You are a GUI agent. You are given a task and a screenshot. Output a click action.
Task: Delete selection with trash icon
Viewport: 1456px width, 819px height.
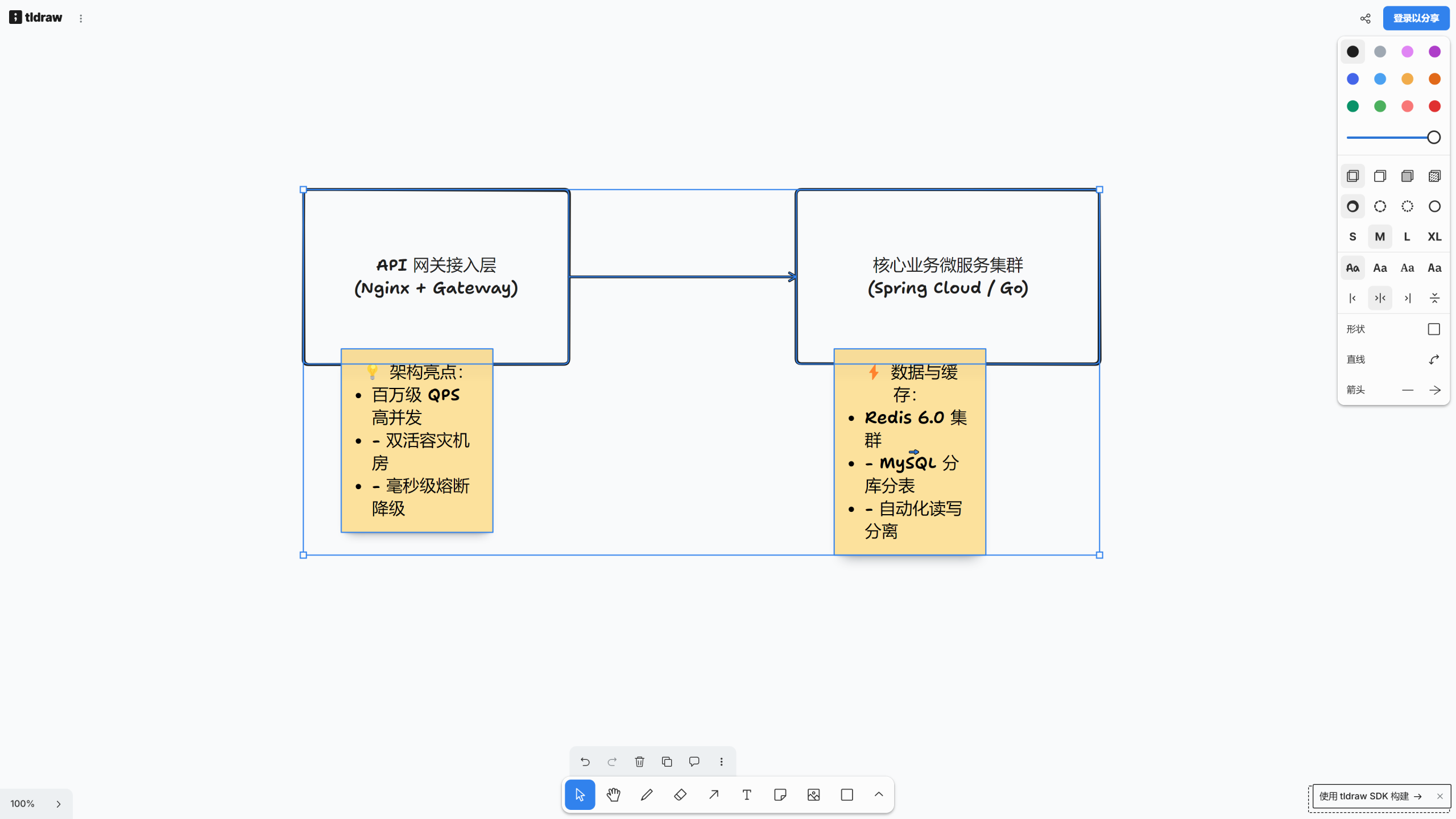[639, 762]
